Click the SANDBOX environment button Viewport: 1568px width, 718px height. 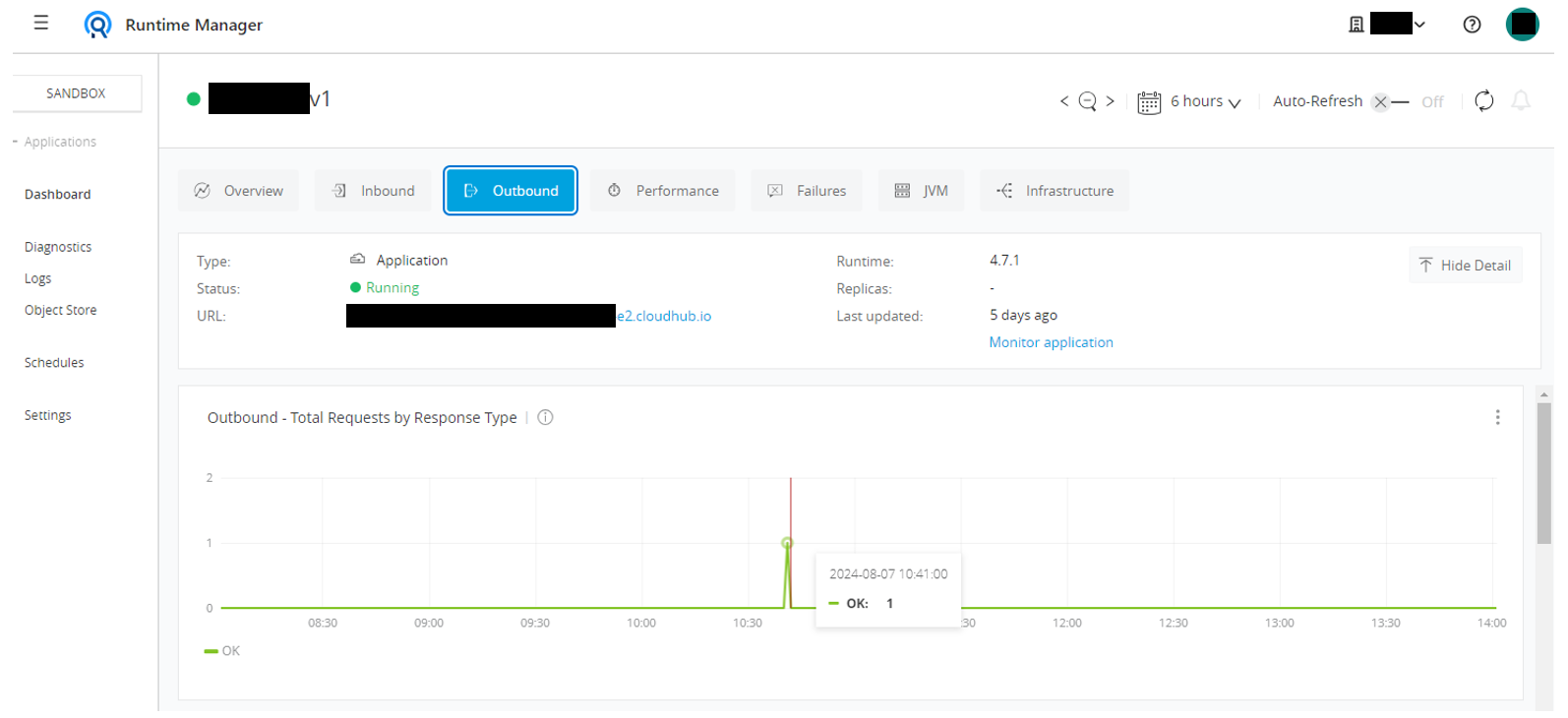[76, 93]
